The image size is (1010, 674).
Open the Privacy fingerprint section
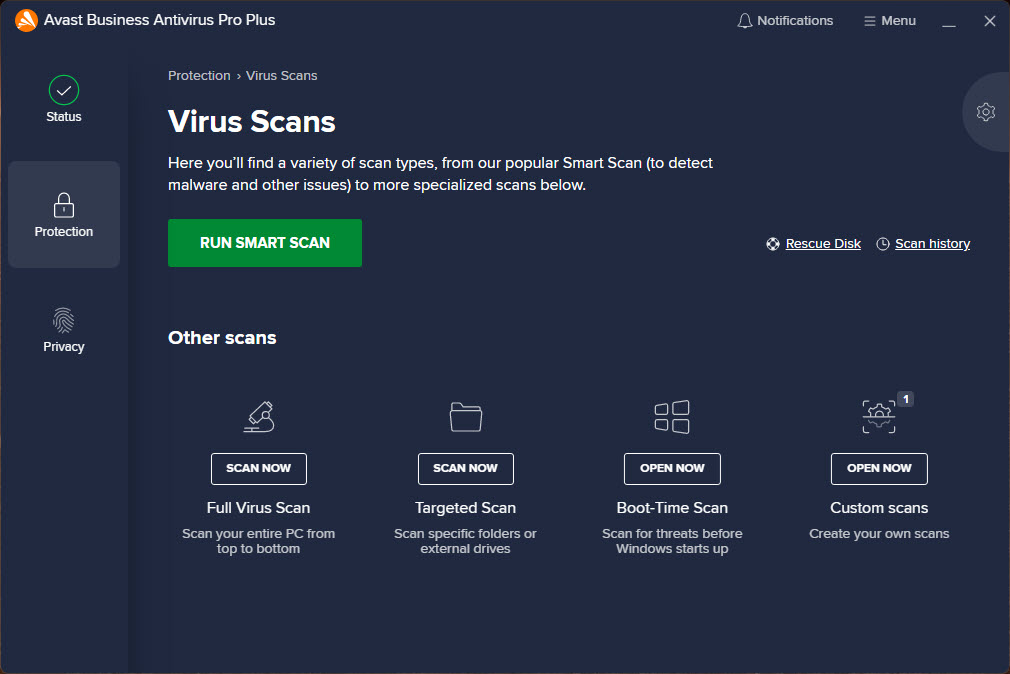click(64, 321)
